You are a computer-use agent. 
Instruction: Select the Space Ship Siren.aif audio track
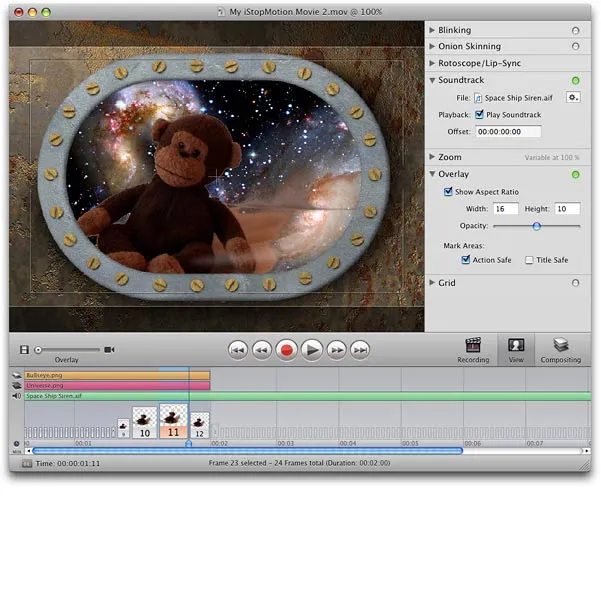(x=307, y=396)
